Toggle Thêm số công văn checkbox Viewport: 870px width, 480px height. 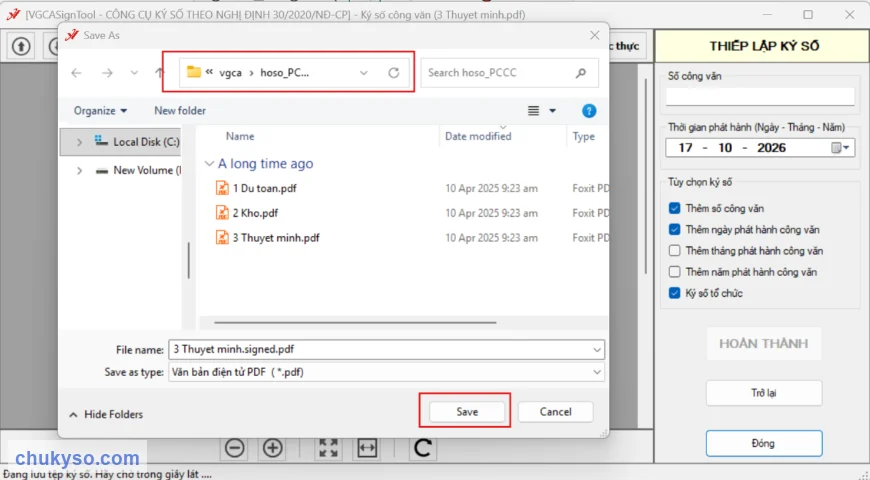675,208
